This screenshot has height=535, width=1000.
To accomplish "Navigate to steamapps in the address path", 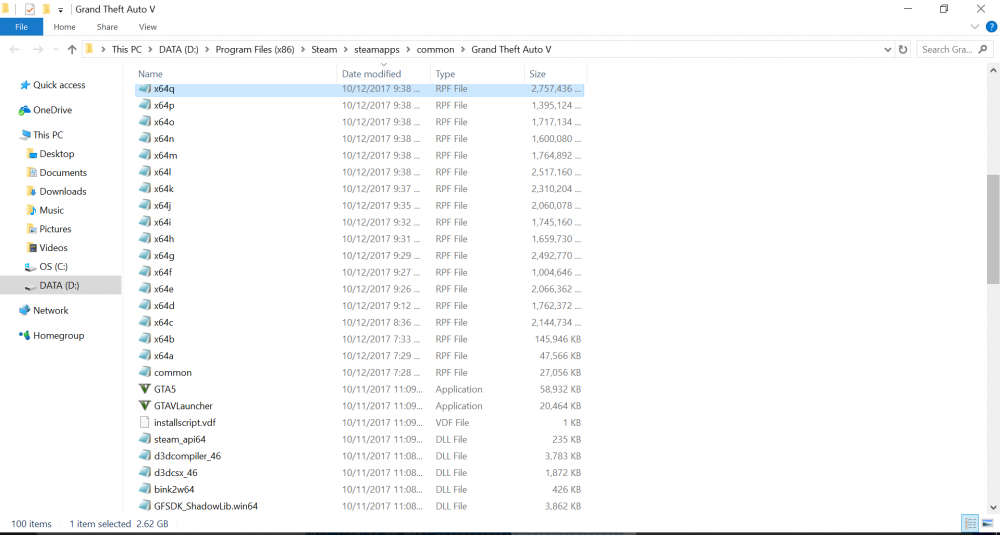I will coord(377,50).
